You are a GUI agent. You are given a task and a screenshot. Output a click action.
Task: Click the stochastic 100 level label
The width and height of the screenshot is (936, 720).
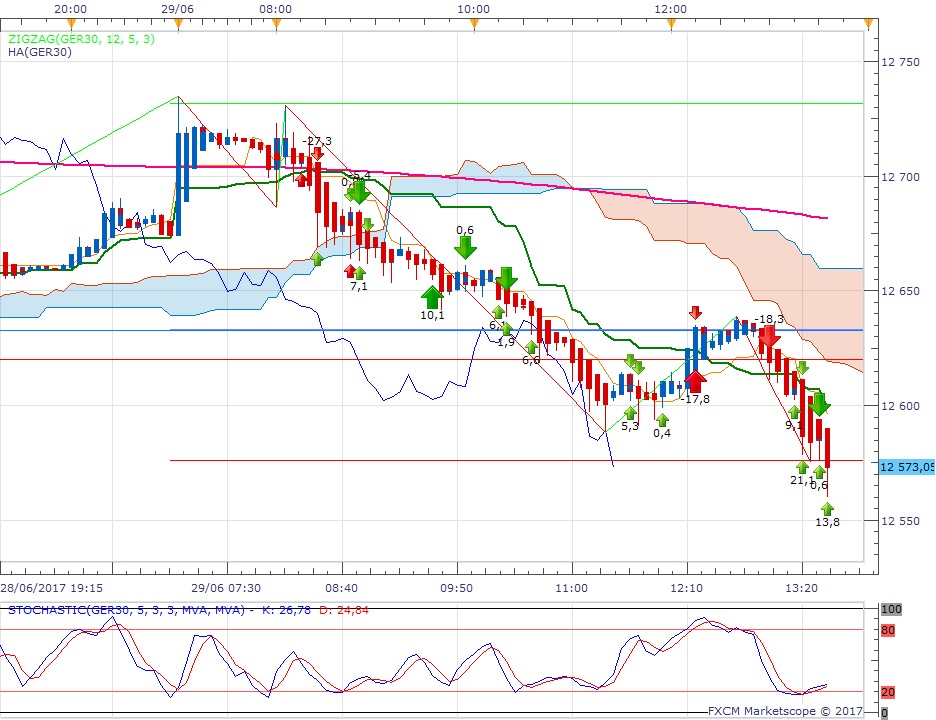pyautogui.click(x=891, y=610)
